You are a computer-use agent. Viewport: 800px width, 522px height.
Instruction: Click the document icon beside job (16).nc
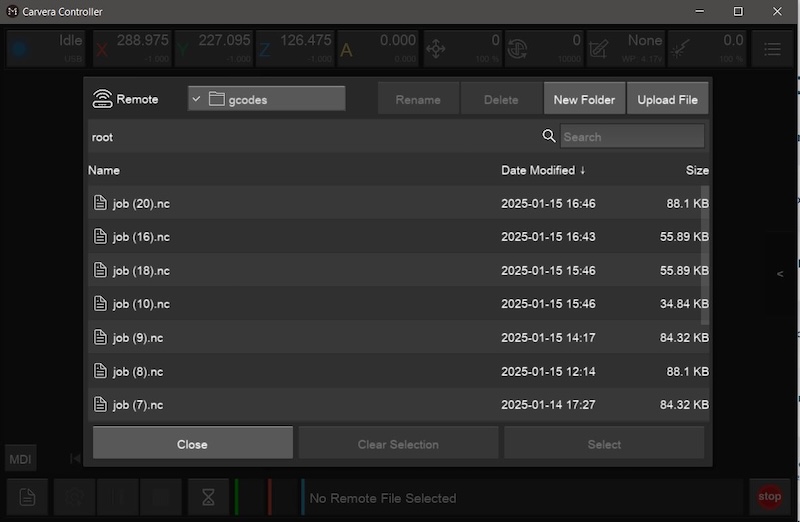pos(100,236)
